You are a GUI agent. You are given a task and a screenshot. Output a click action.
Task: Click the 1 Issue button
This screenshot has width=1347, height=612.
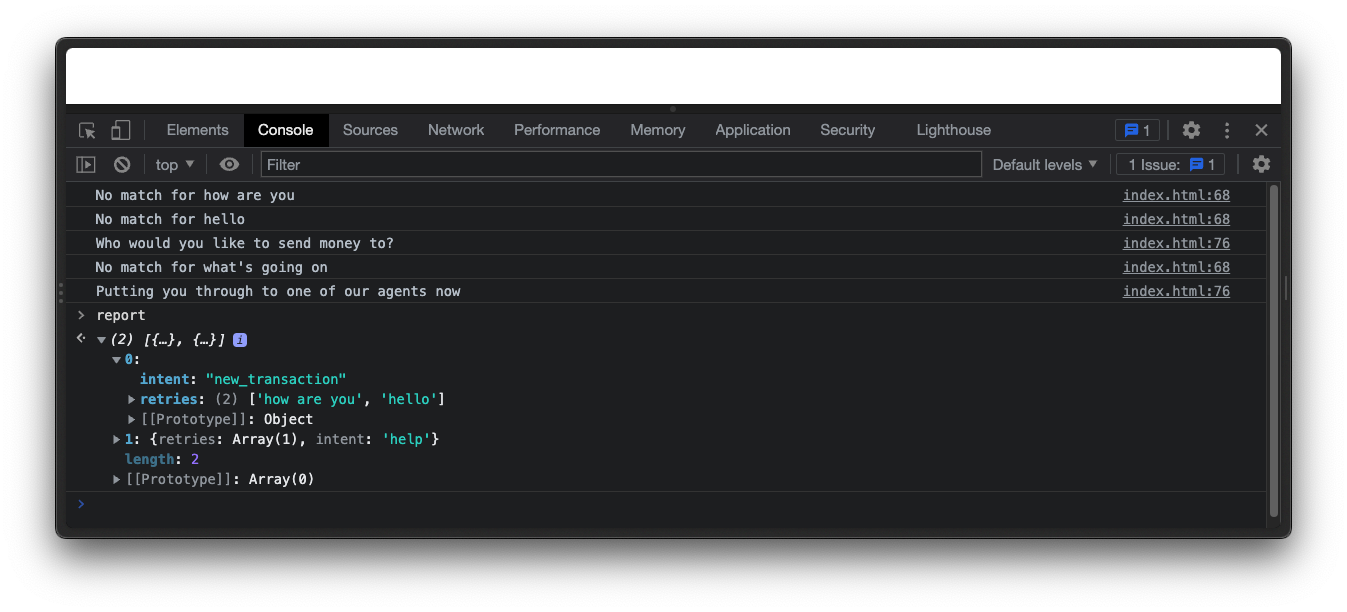(x=1171, y=164)
